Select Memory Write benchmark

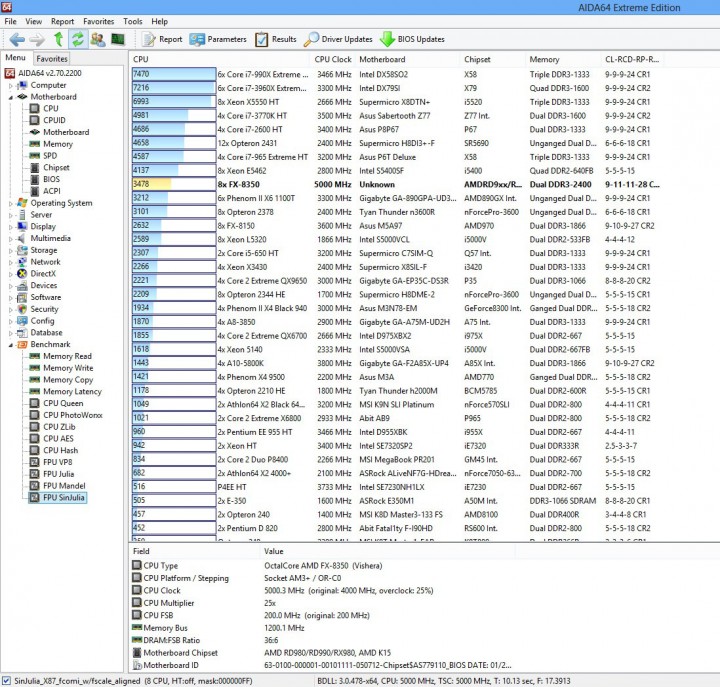[x=62, y=368]
